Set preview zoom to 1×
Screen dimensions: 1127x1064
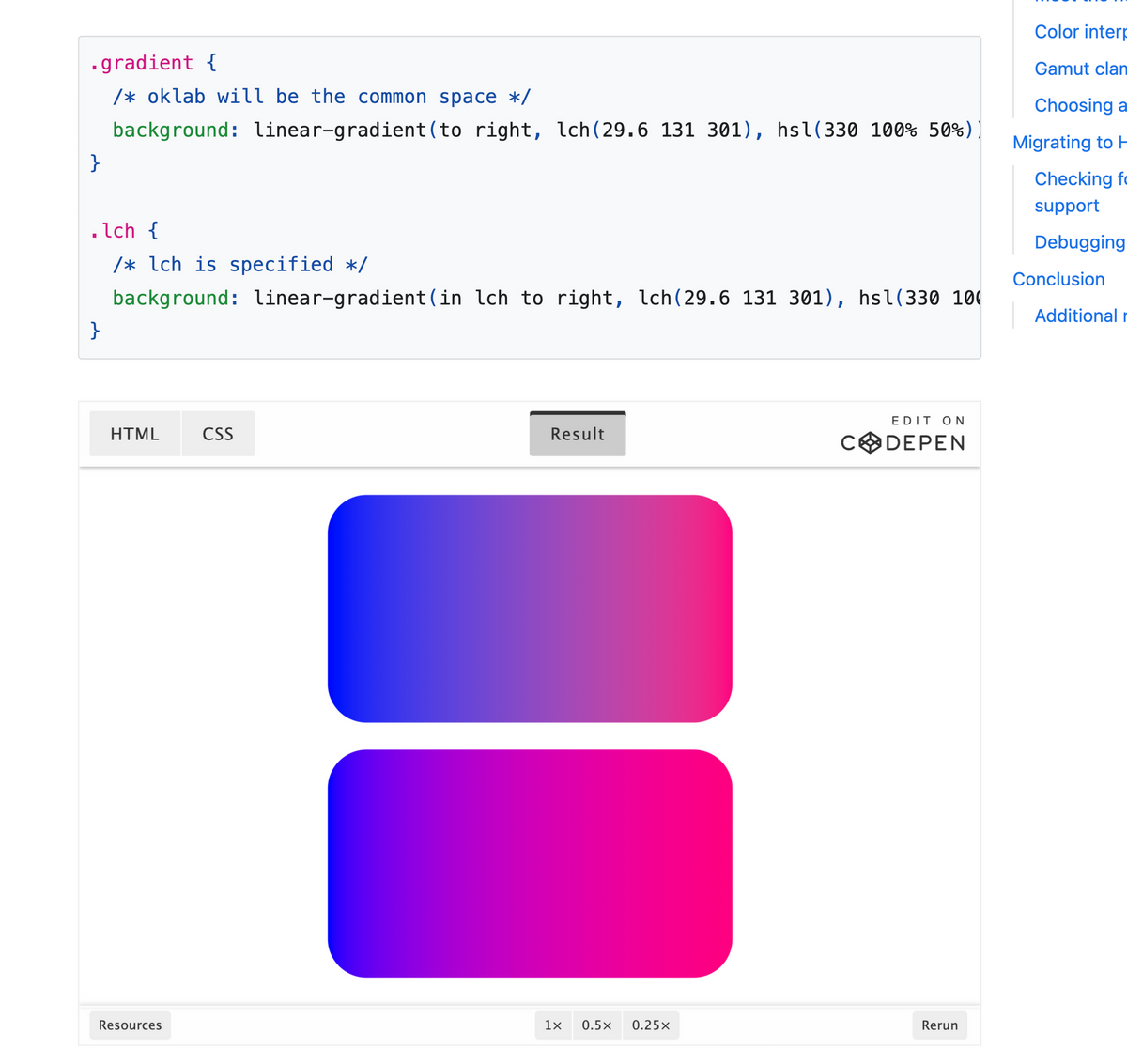coord(553,1025)
